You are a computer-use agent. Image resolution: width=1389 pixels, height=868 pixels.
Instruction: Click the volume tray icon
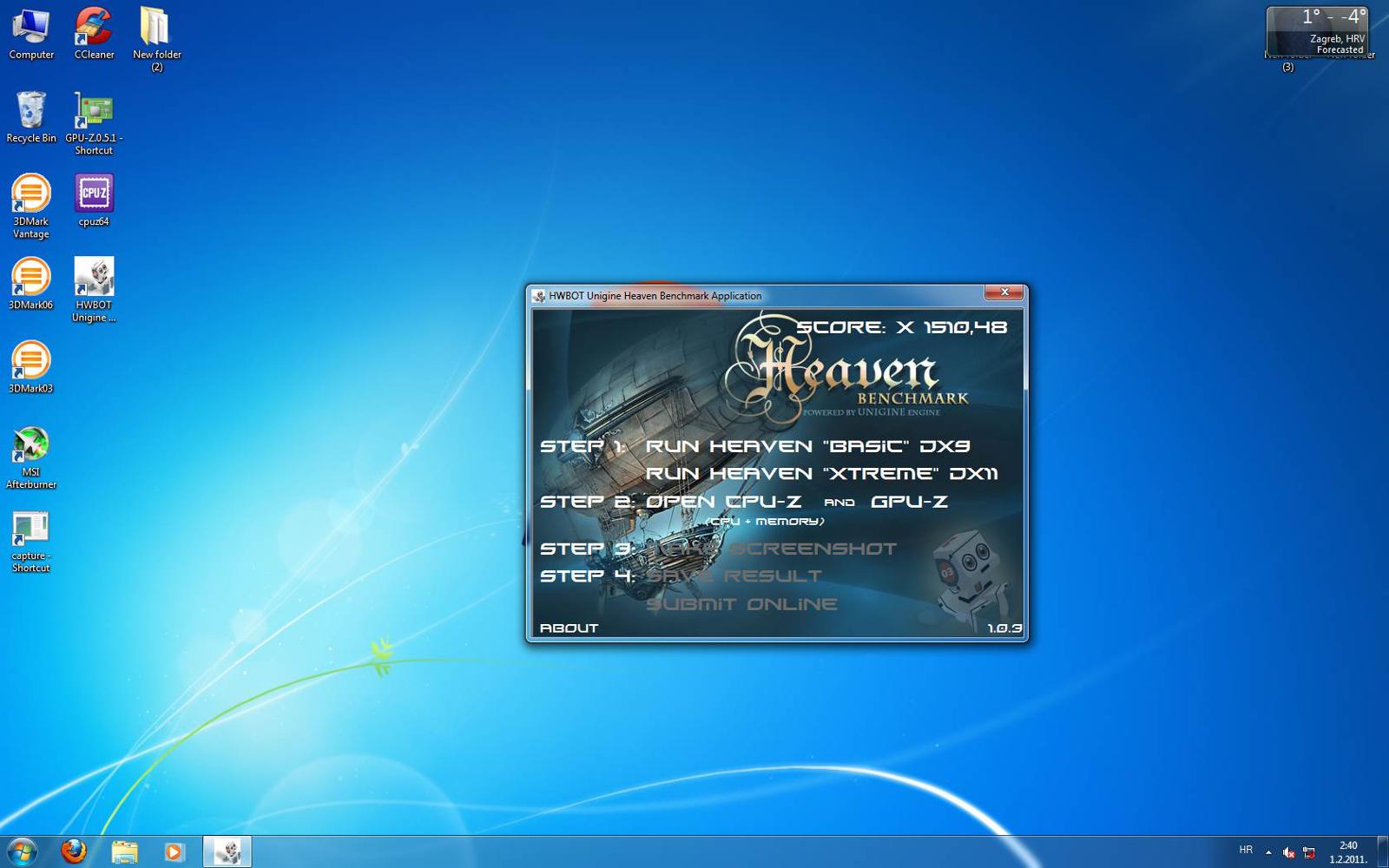coord(1288,852)
